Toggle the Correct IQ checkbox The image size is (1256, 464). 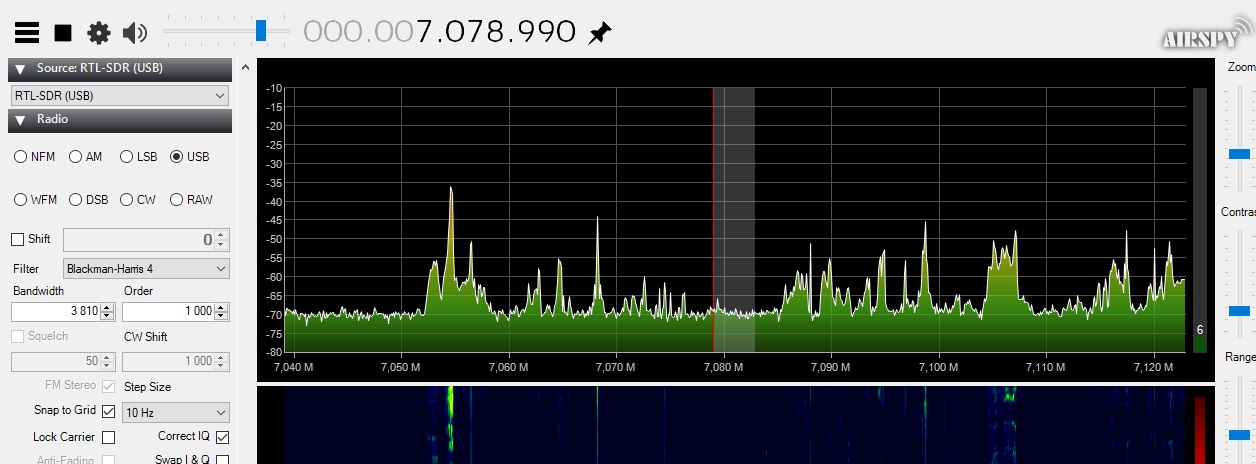coord(222,437)
